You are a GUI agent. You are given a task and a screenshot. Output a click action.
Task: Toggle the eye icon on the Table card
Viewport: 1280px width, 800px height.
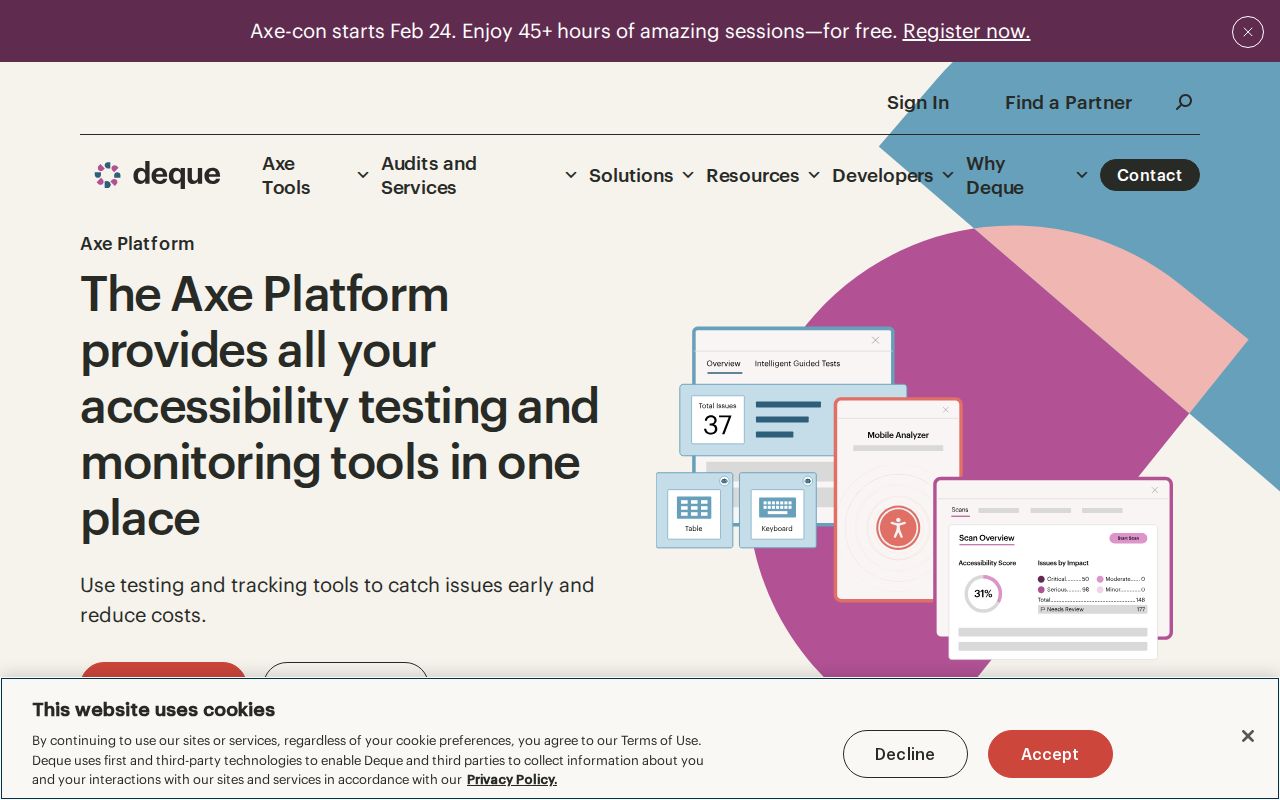point(724,481)
